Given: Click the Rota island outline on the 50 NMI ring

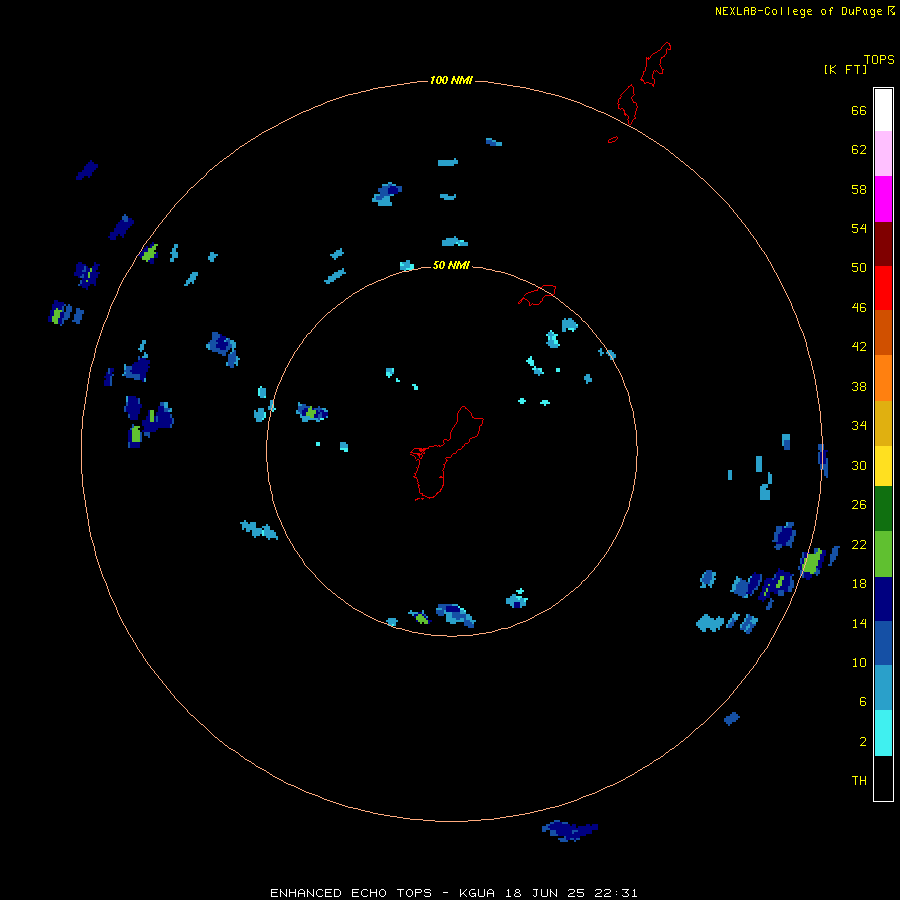Looking at the screenshot, I should [537, 294].
